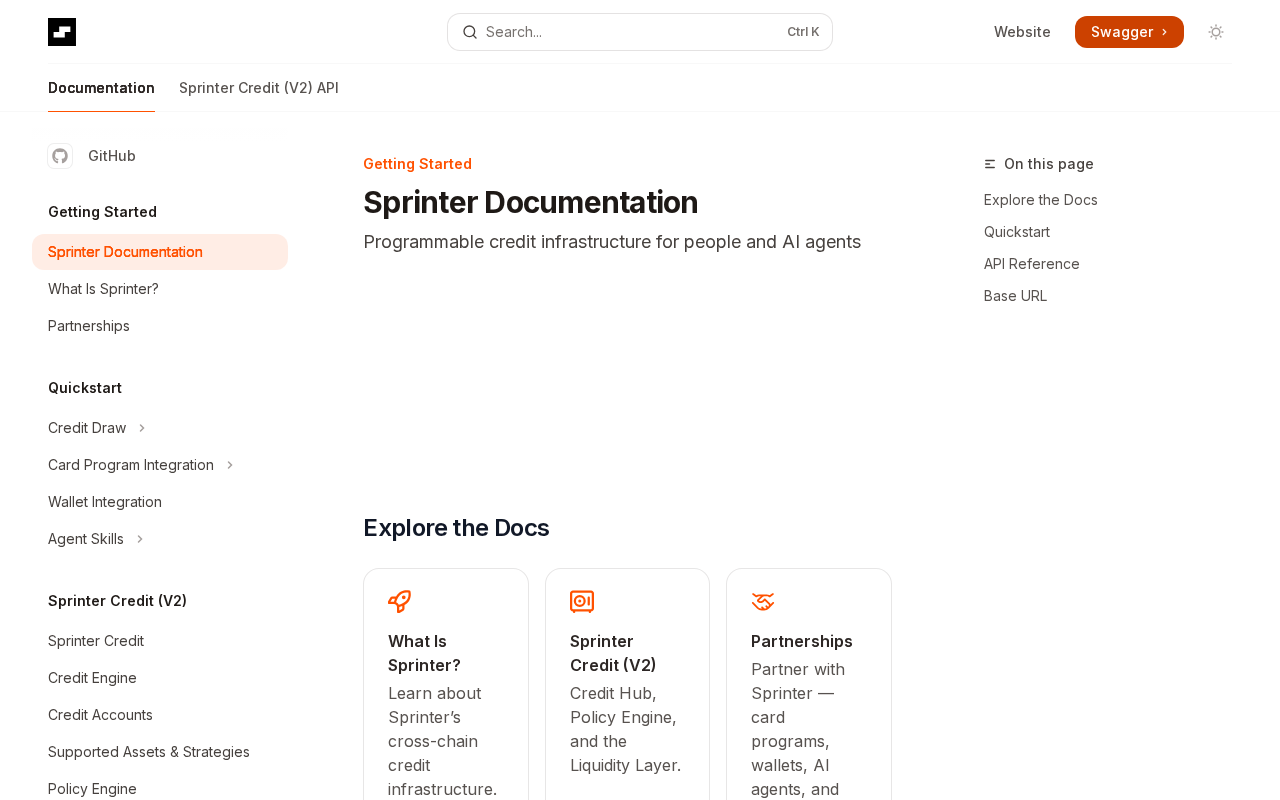Open the Website link in header

point(1022,32)
